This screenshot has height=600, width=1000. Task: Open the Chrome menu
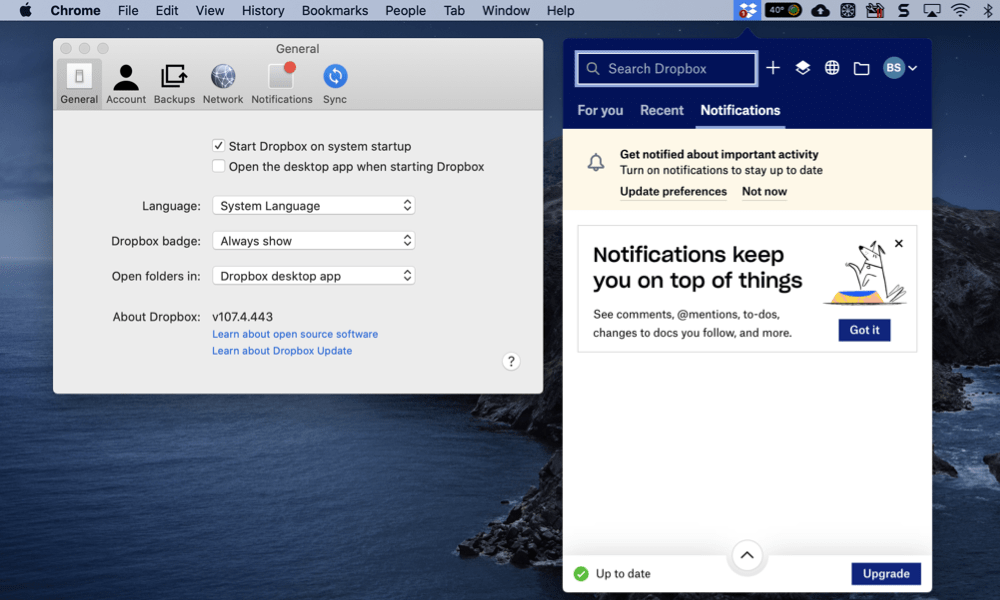pyautogui.click(x=75, y=10)
